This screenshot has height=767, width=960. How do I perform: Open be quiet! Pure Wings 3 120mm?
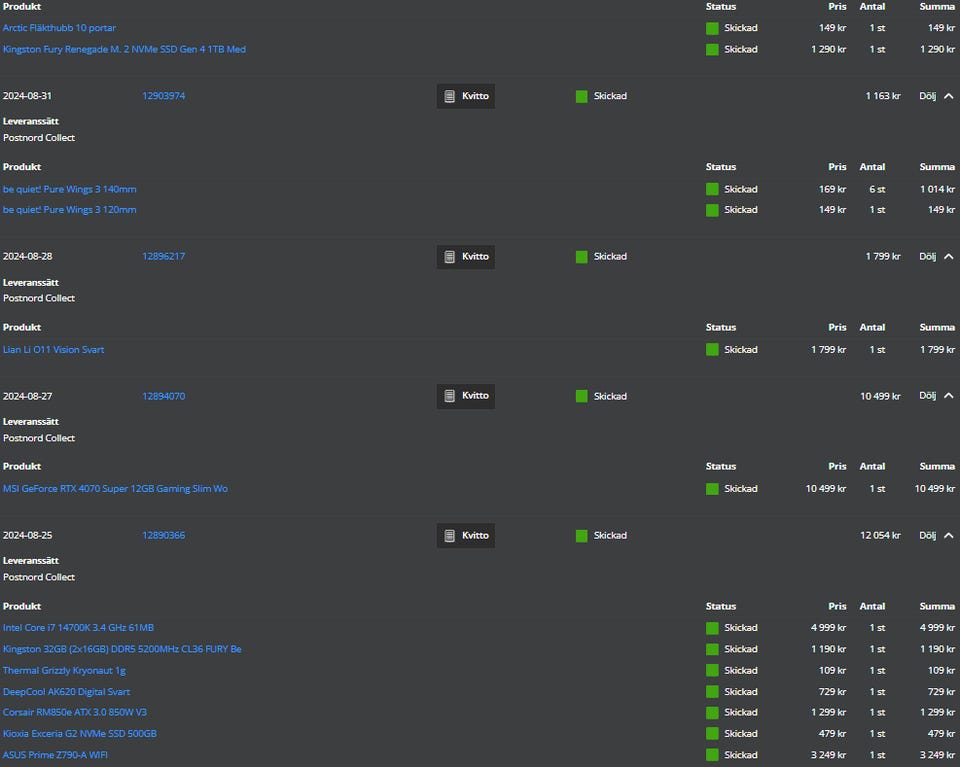(69, 210)
